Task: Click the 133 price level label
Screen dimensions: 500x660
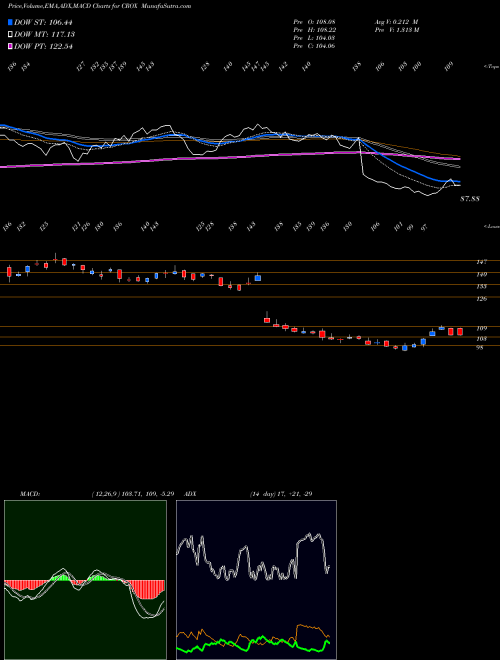Action: pos(481,287)
